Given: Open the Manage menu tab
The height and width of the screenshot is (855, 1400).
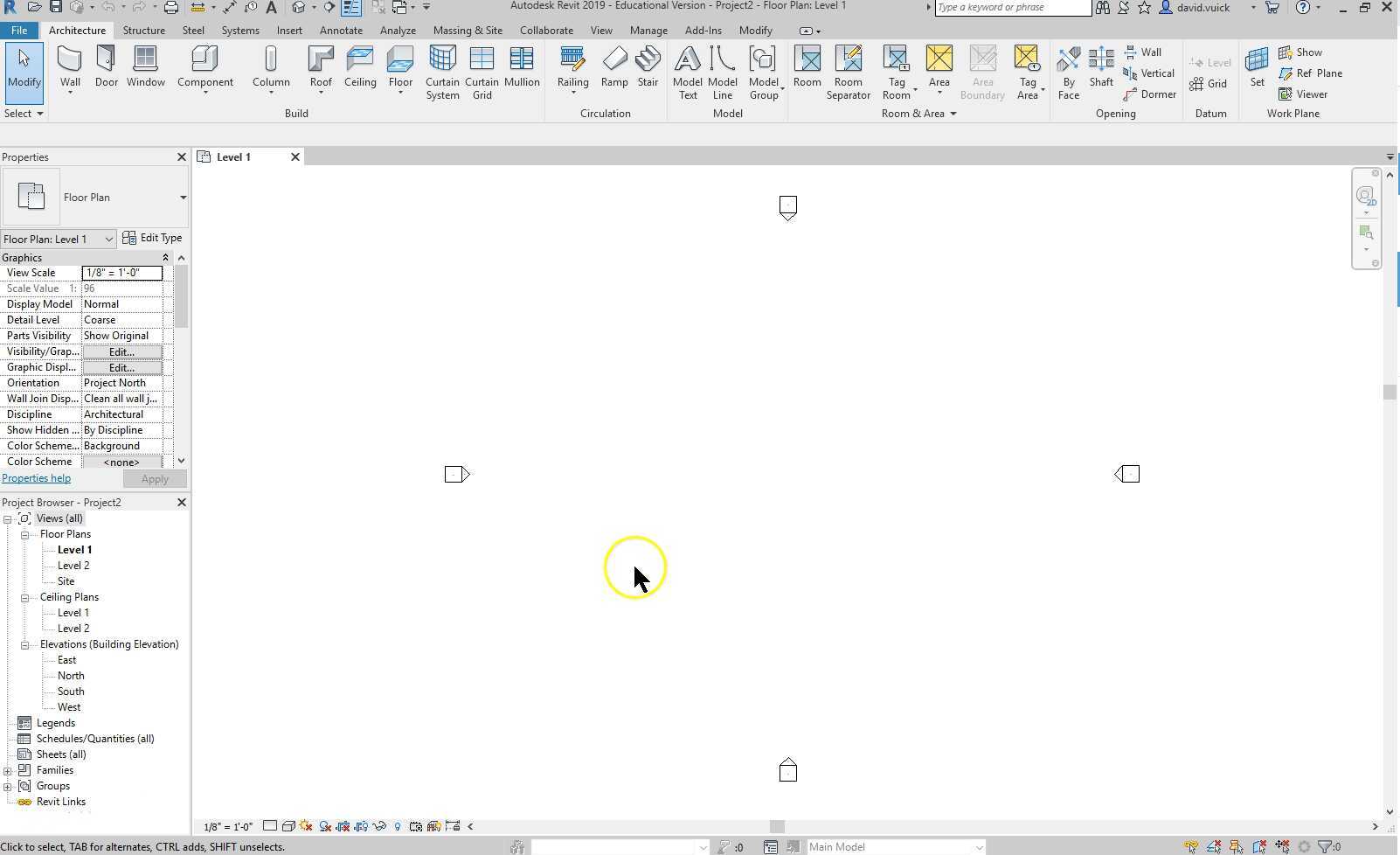Looking at the screenshot, I should point(648,30).
